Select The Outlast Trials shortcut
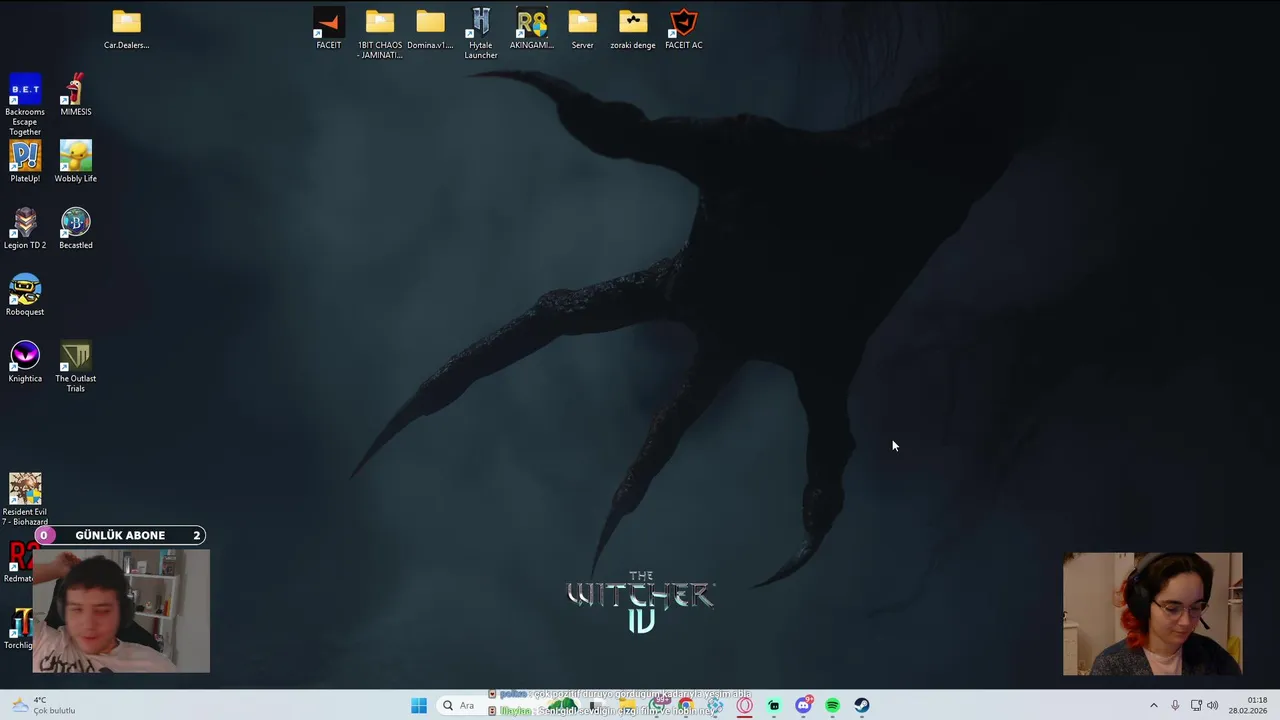 click(76, 367)
